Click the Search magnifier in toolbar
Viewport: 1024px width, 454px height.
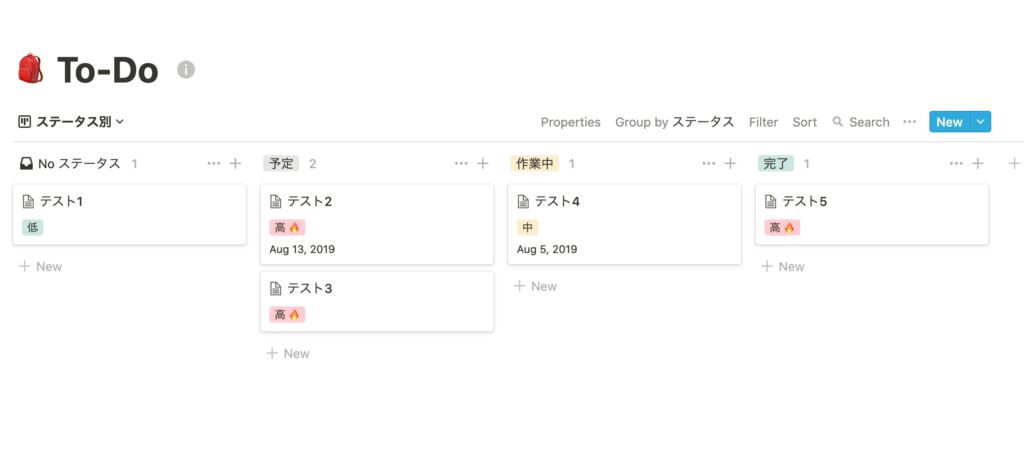(838, 122)
